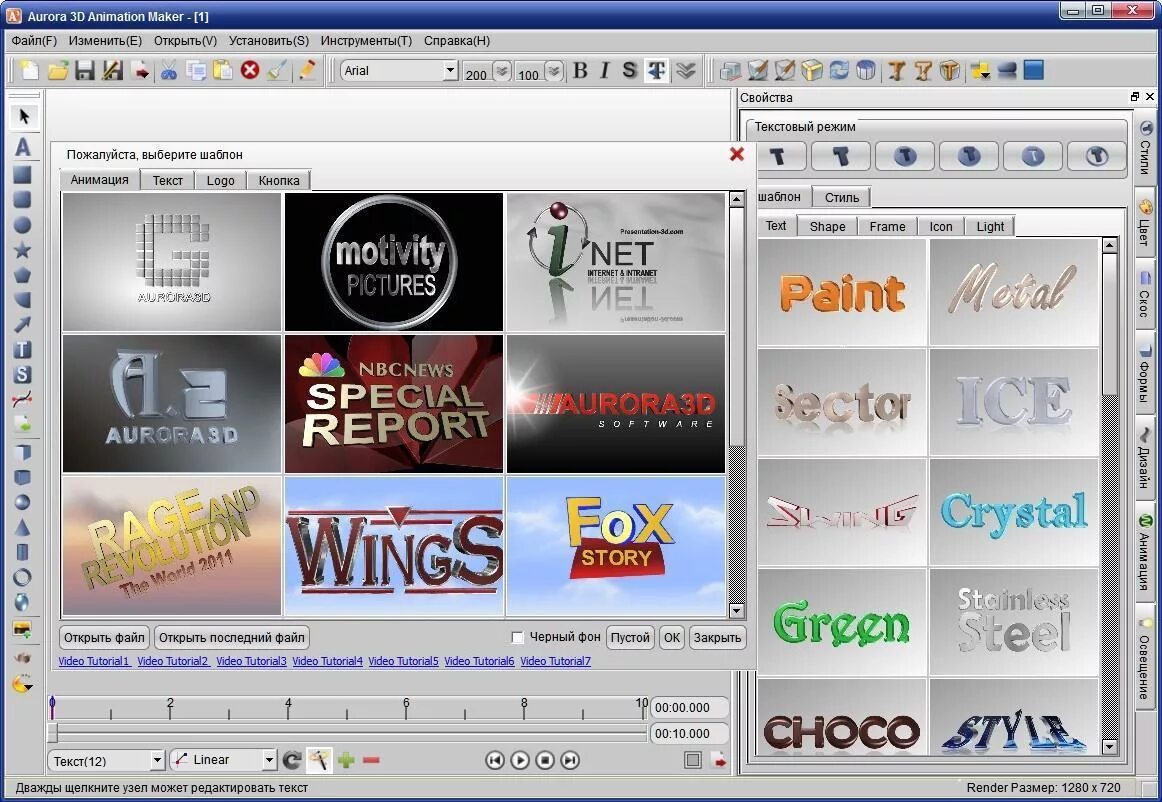Click the Stop playback button
The height and width of the screenshot is (802, 1162).
[545, 760]
